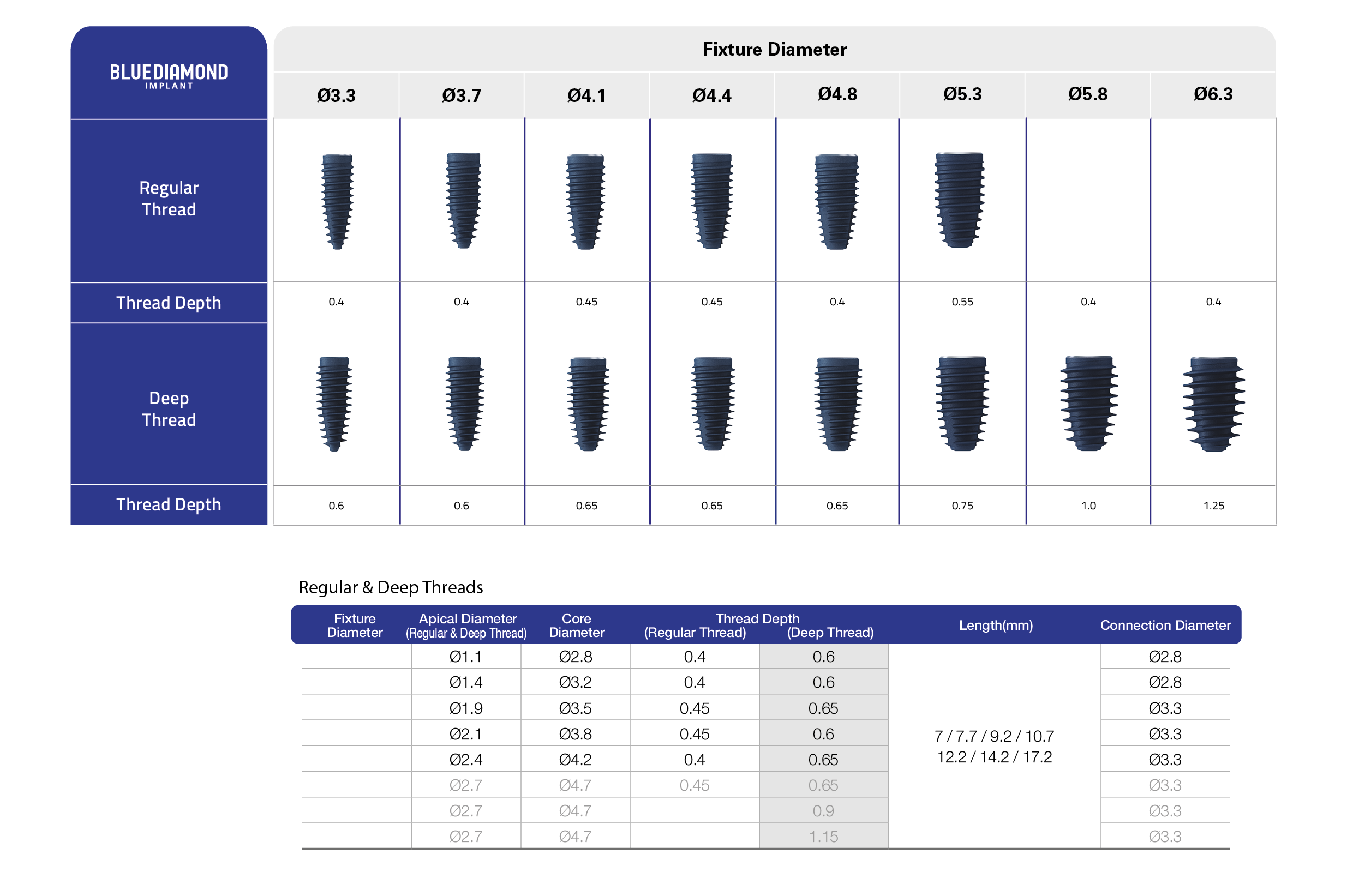
Task: Click the Ø4.8 regular thread implant image
Action: (x=836, y=201)
